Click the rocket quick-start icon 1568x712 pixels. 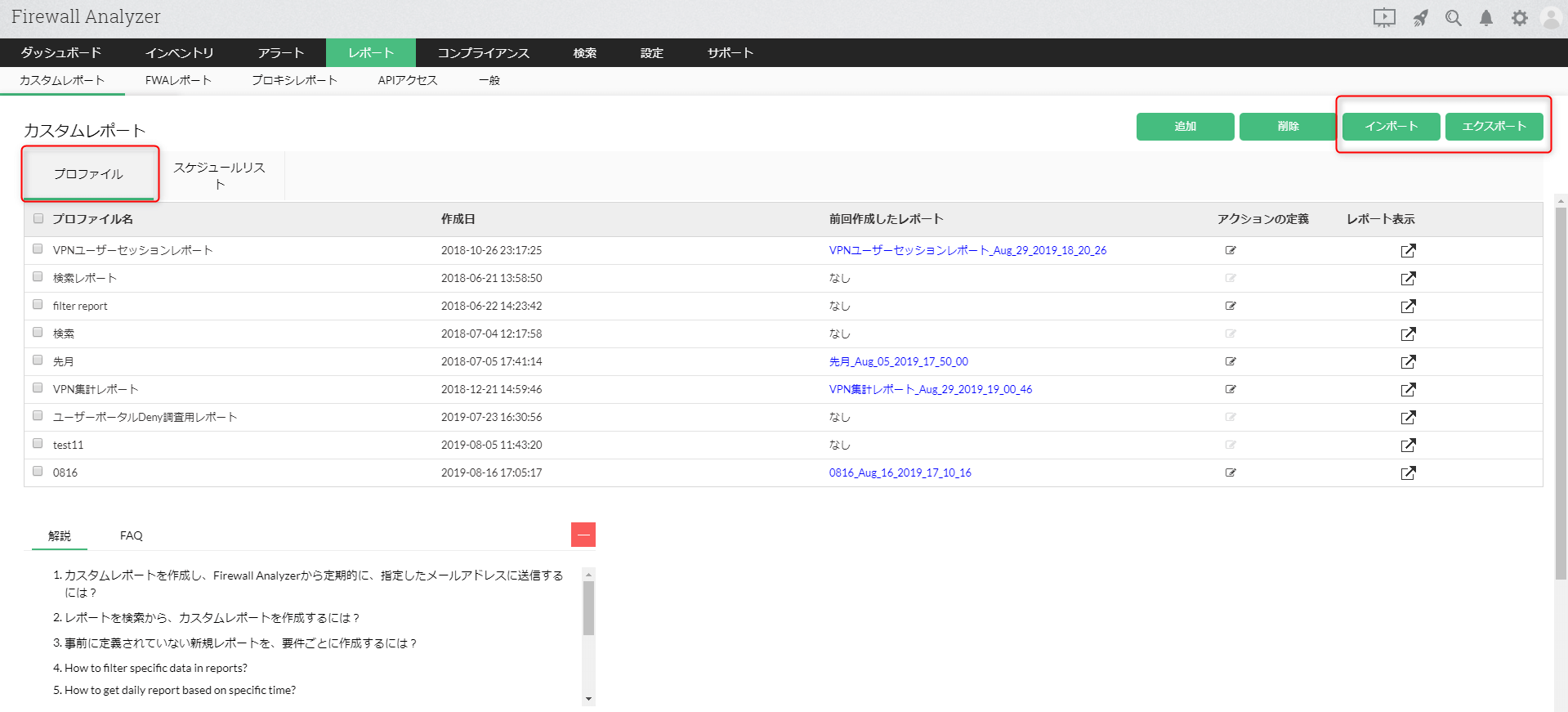1421,18
